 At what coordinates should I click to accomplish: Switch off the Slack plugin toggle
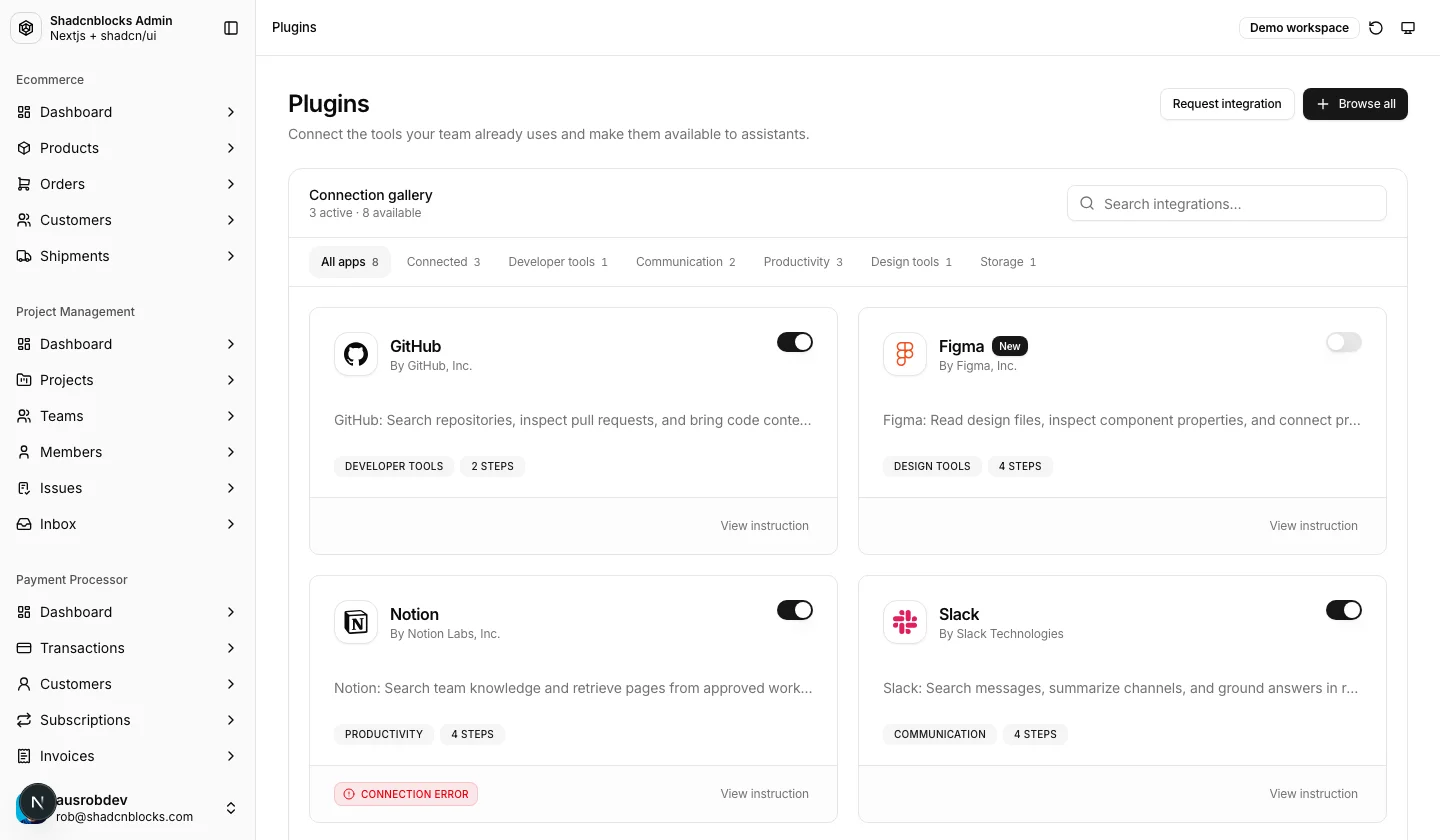pyautogui.click(x=1344, y=610)
